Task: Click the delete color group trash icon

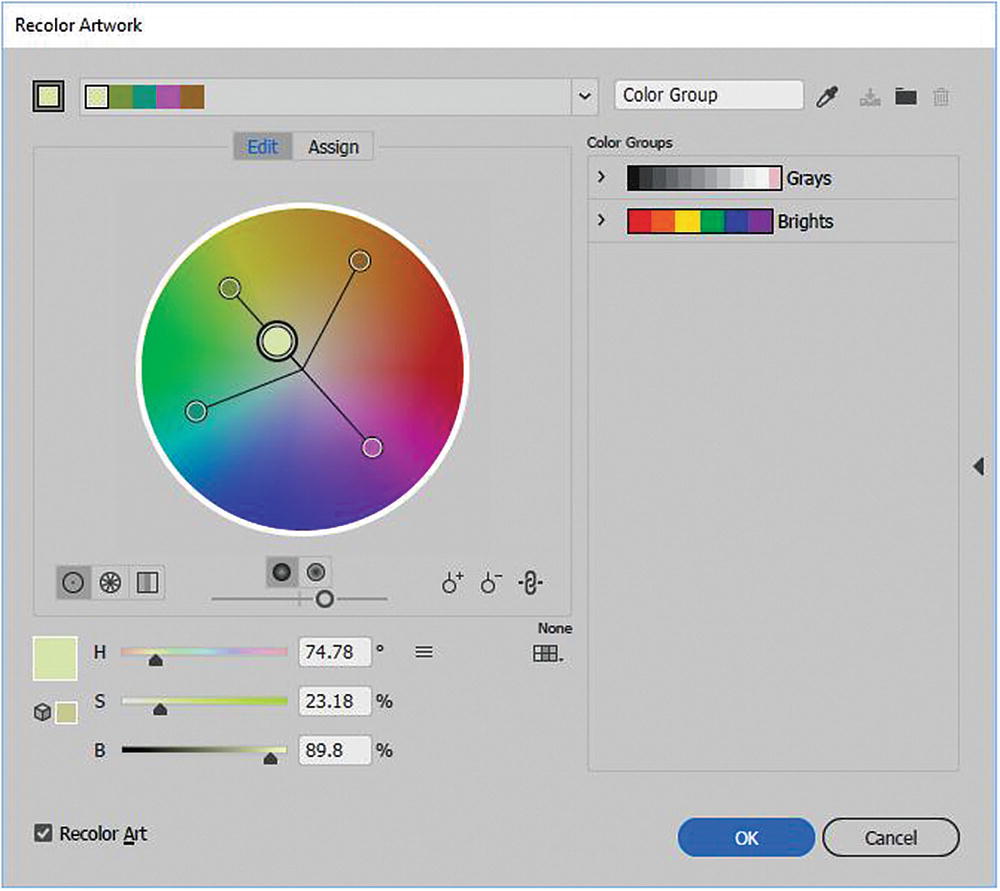Action: (x=940, y=97)
